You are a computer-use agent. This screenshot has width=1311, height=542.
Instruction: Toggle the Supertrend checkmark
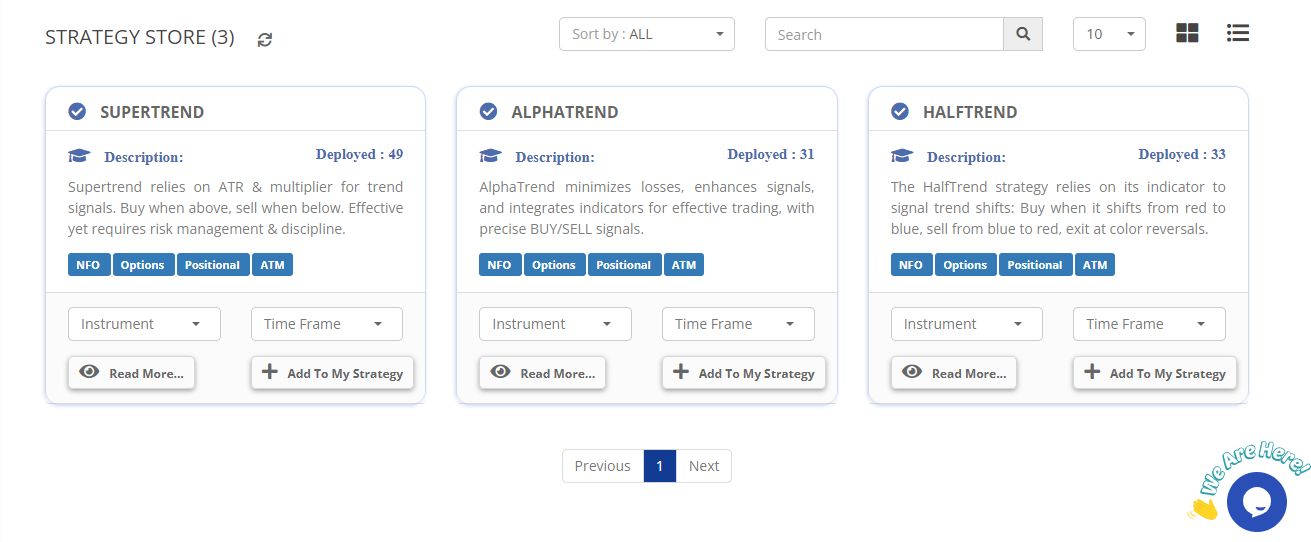(x=77, y=111)
